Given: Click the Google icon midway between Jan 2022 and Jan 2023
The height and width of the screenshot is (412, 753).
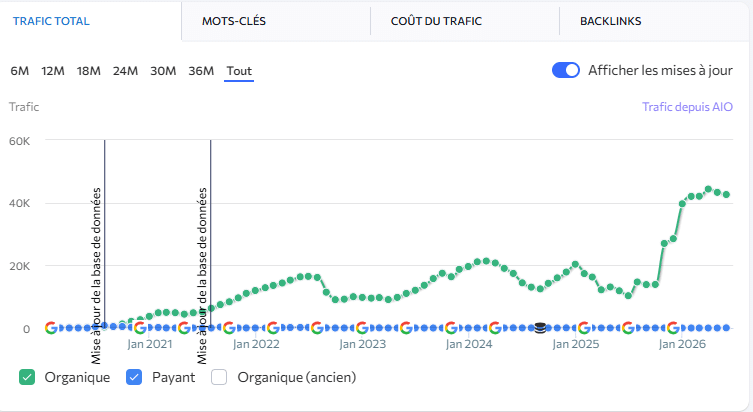Looking at the screenshot, I should click(x=317, y=328).
